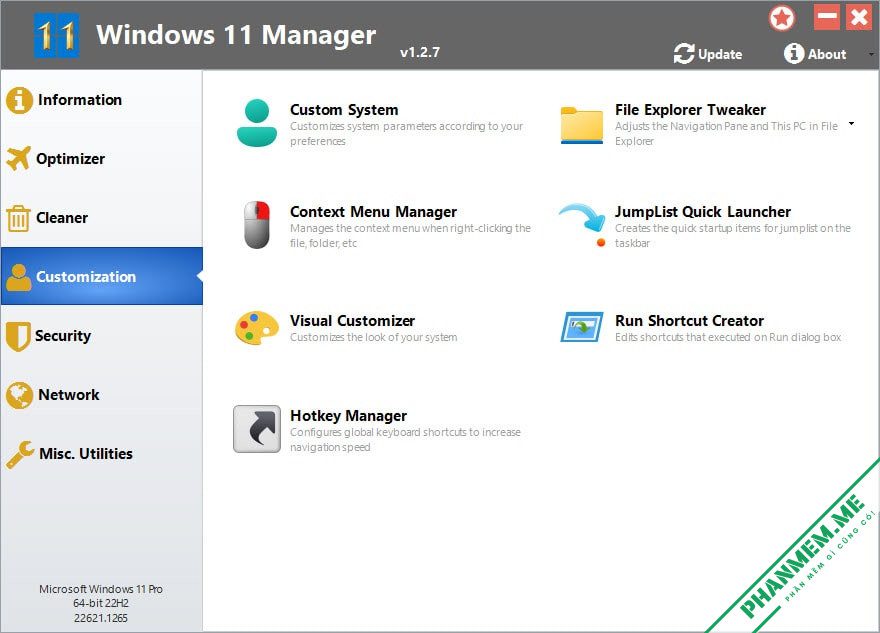Click the Run Shortcut Creator icon
The width and height of the screenshot is (880, 633).
click(582, 327)
